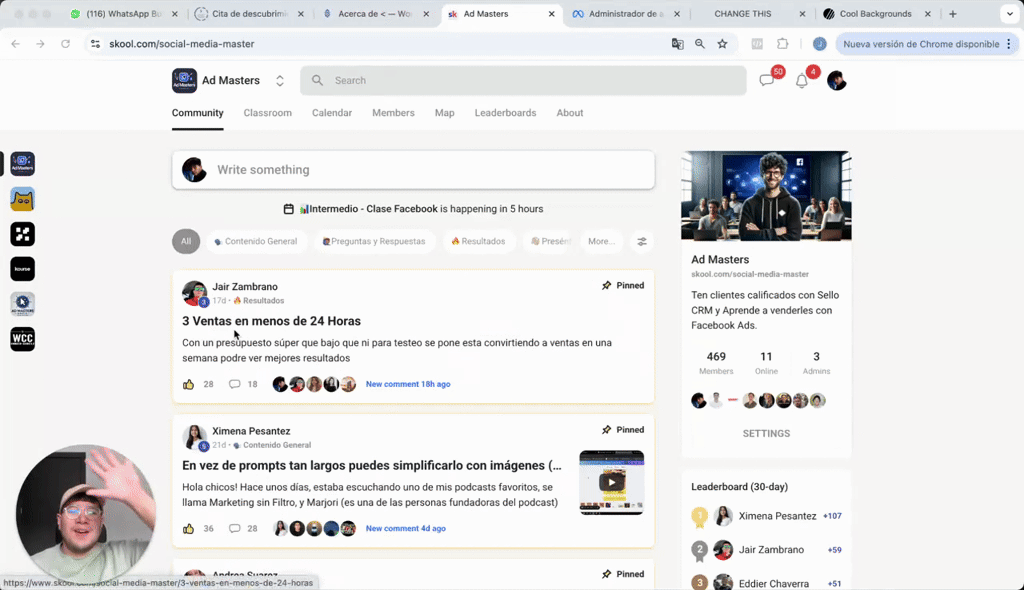Open site information icon in address bar
1024x590 pixels.
[95, 44]
